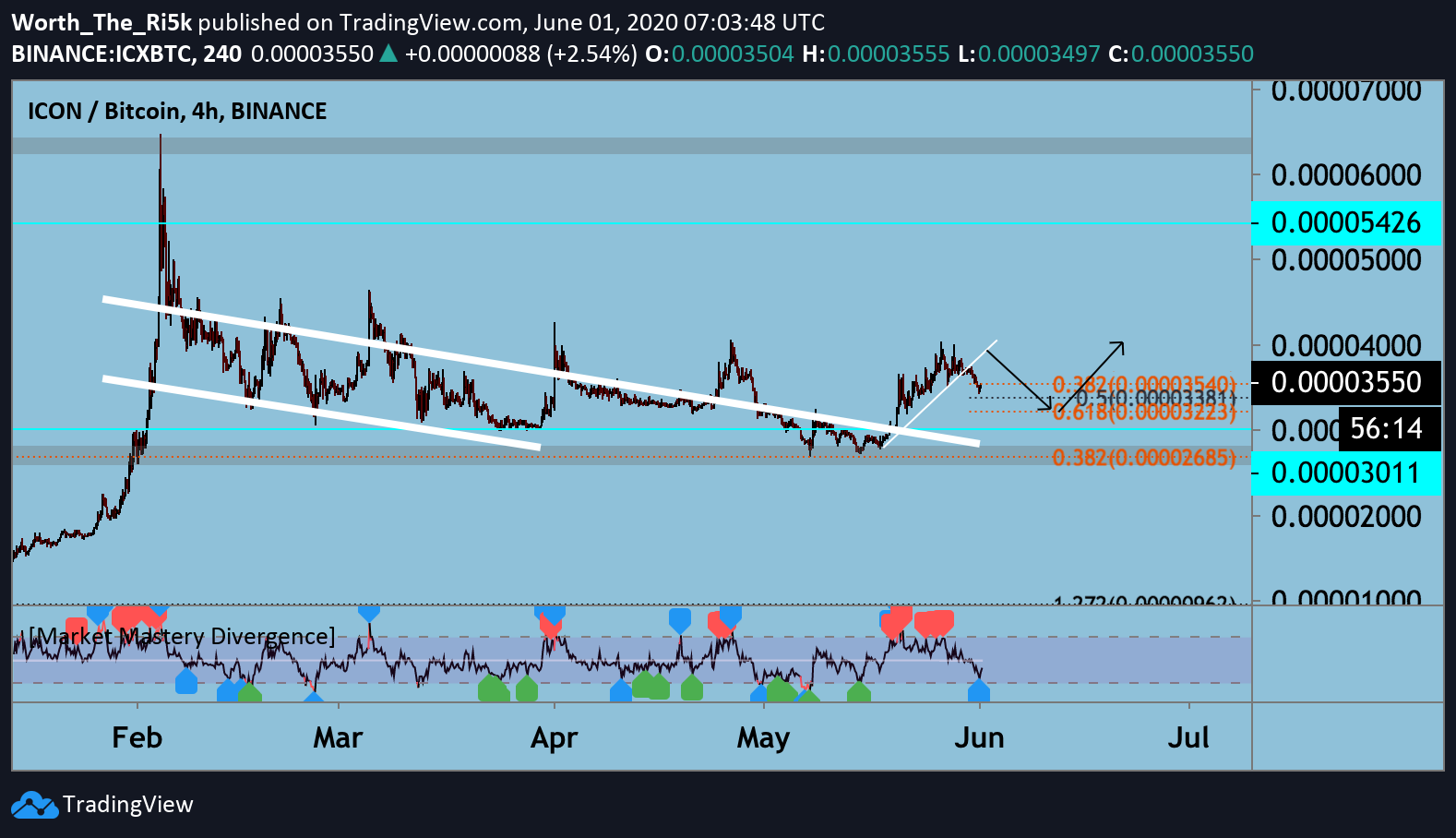Click the Mar time axis label
Image resolution: width=1456 pixels, height=838 pixels.
click(338, 737)
